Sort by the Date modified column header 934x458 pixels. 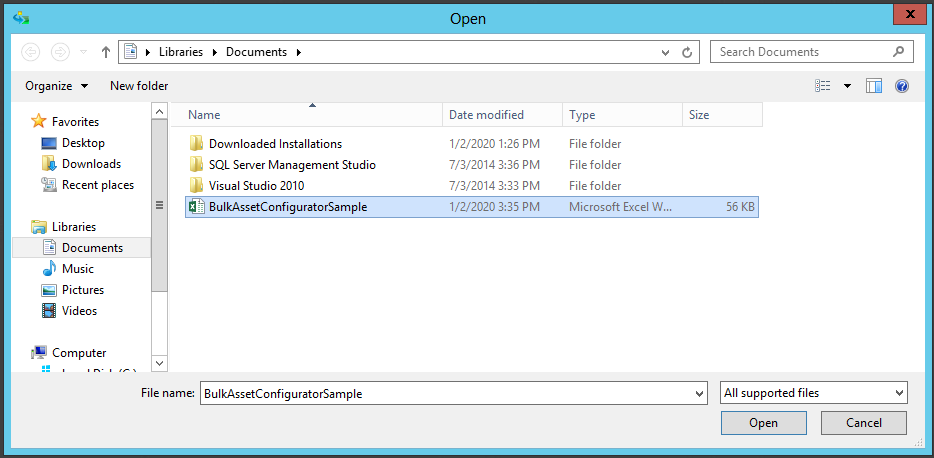(487, 115)
